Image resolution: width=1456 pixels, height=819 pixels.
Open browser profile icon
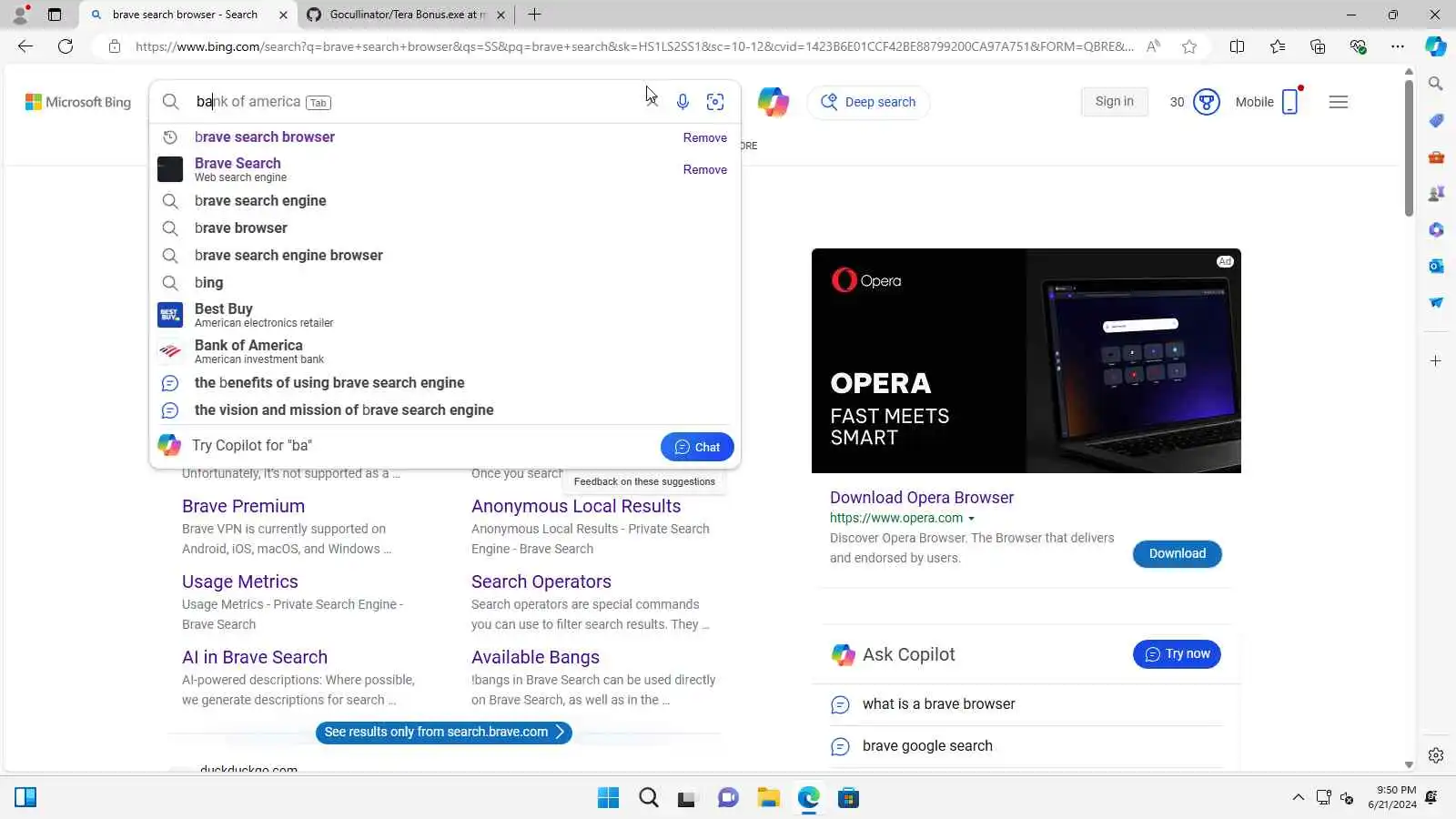coord(20,15)
